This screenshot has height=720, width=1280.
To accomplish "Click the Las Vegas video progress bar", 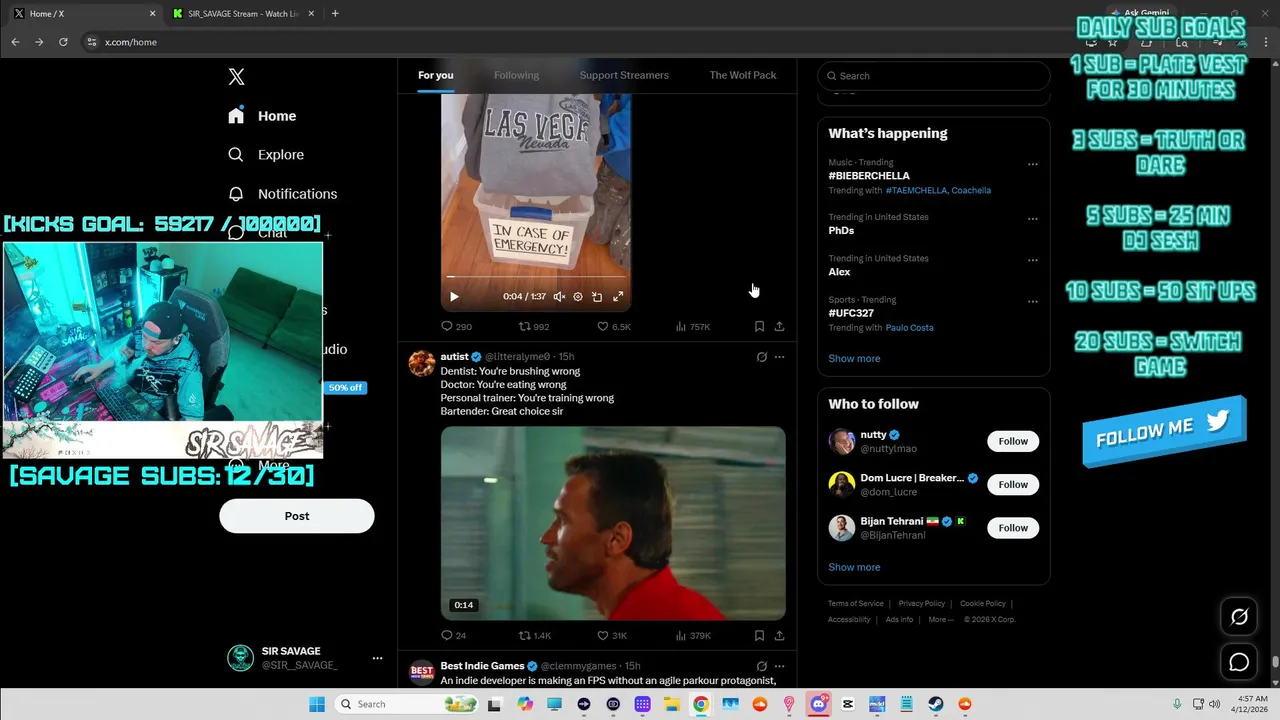I will 536,277.
